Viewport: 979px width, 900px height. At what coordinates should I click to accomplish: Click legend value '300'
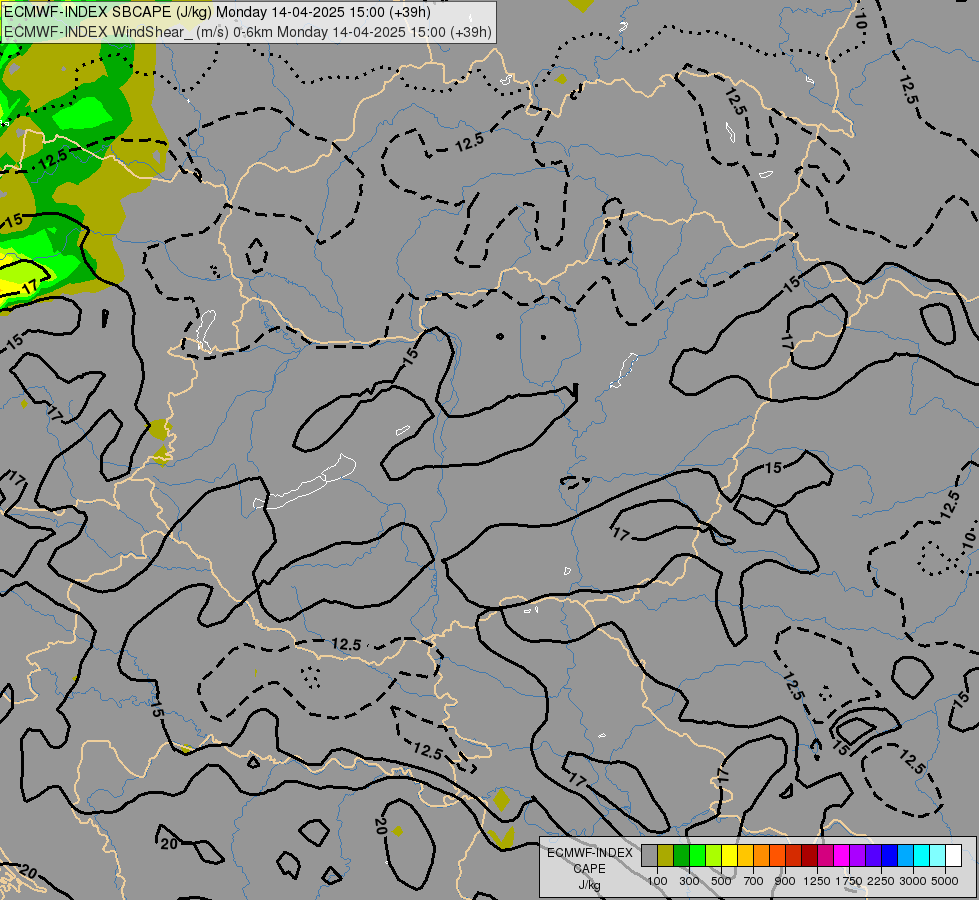pyautogui.click(x=689, y=881)
